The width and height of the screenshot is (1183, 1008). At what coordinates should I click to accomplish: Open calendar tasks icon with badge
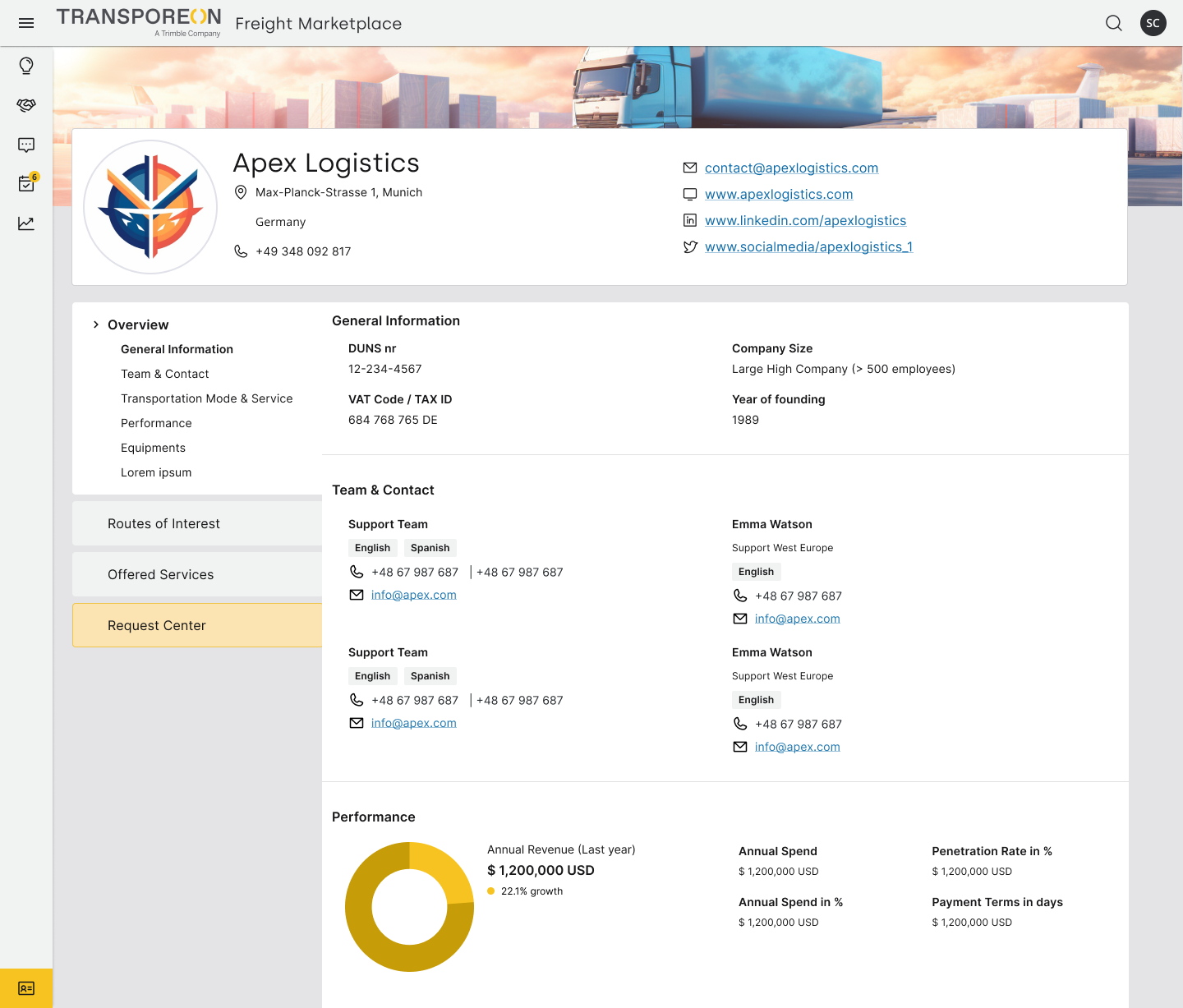(x=26, y=183)
